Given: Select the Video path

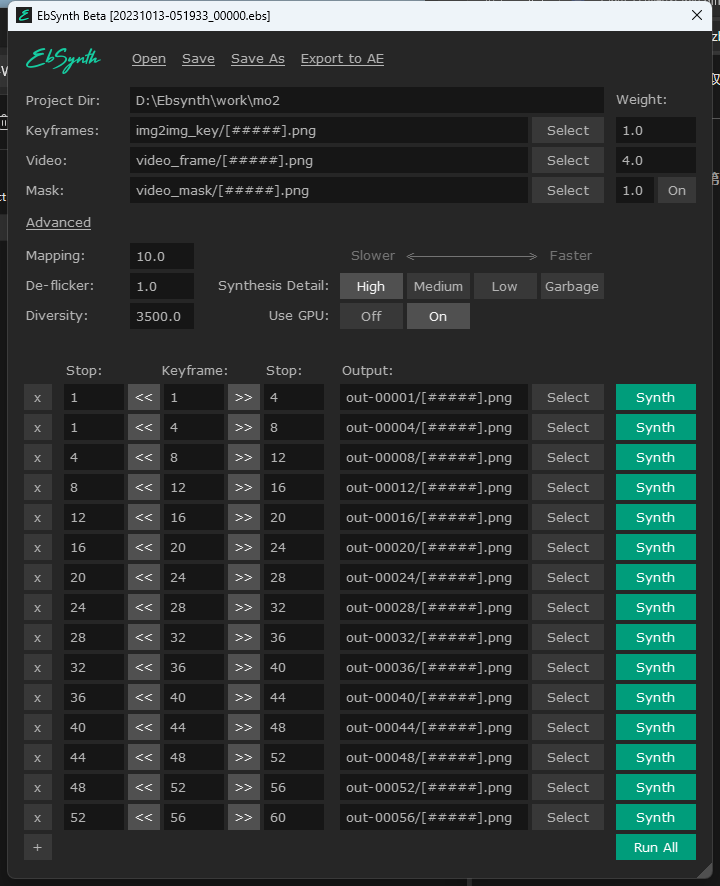Looking at the screenshot, I should (x=567, y=160).
